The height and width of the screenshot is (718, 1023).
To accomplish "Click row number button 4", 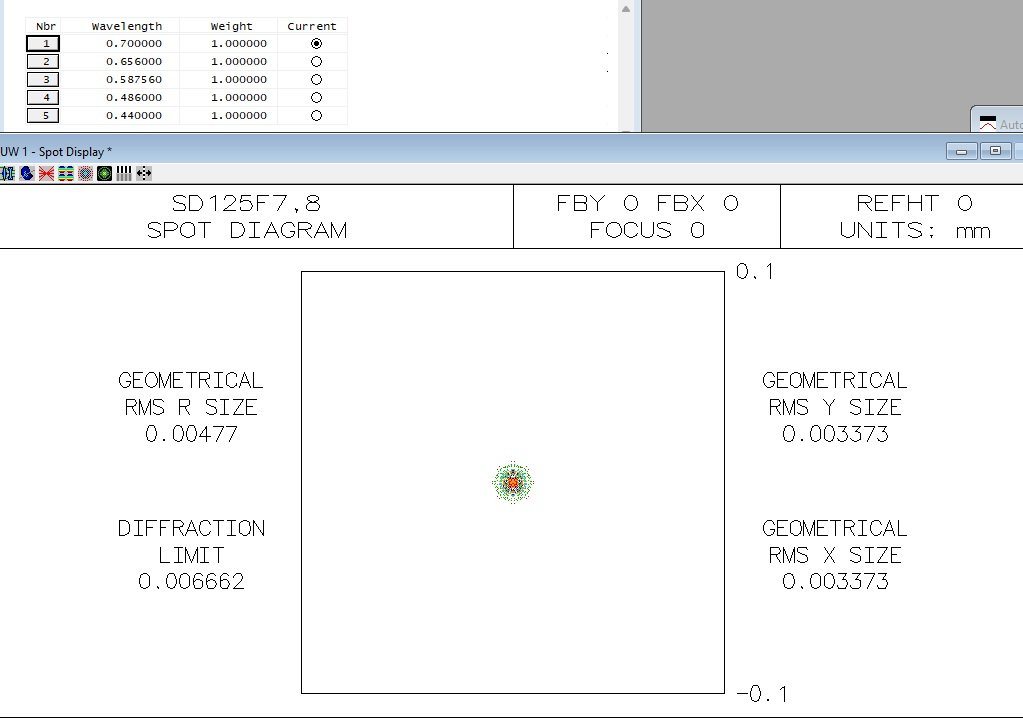I will point(43,98).
